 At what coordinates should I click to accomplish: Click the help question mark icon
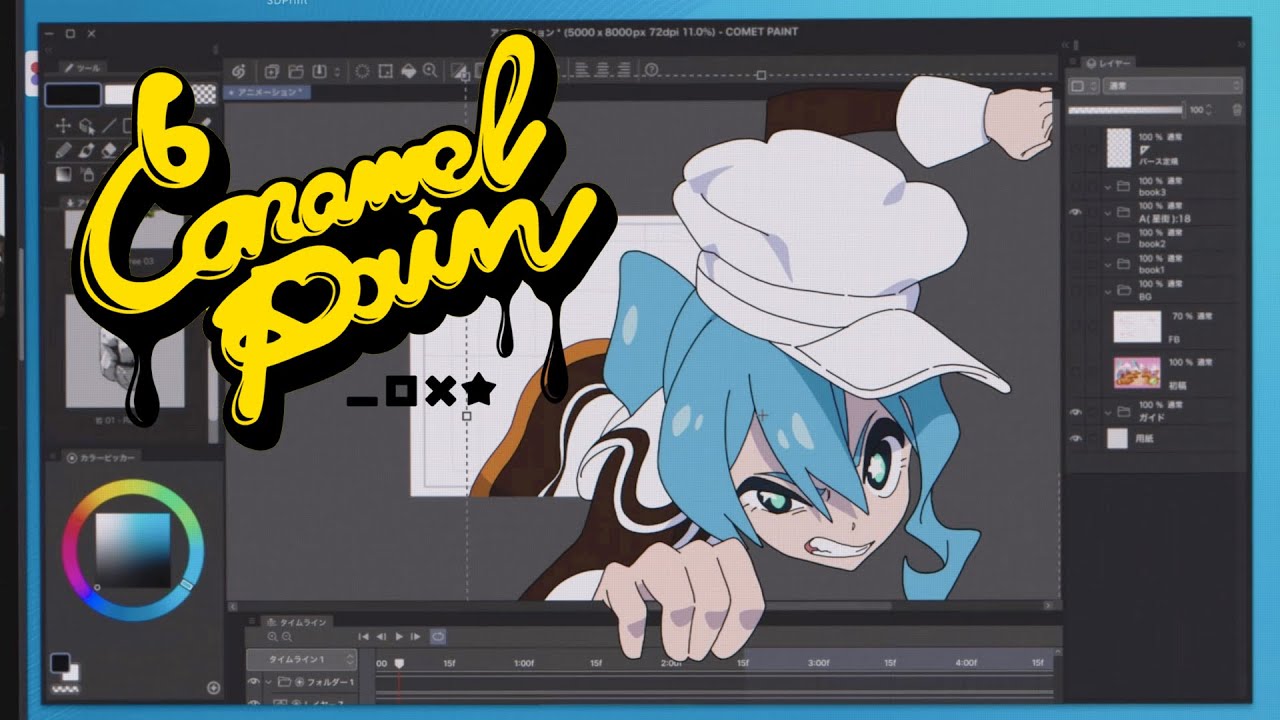click(x=652, y=71)
